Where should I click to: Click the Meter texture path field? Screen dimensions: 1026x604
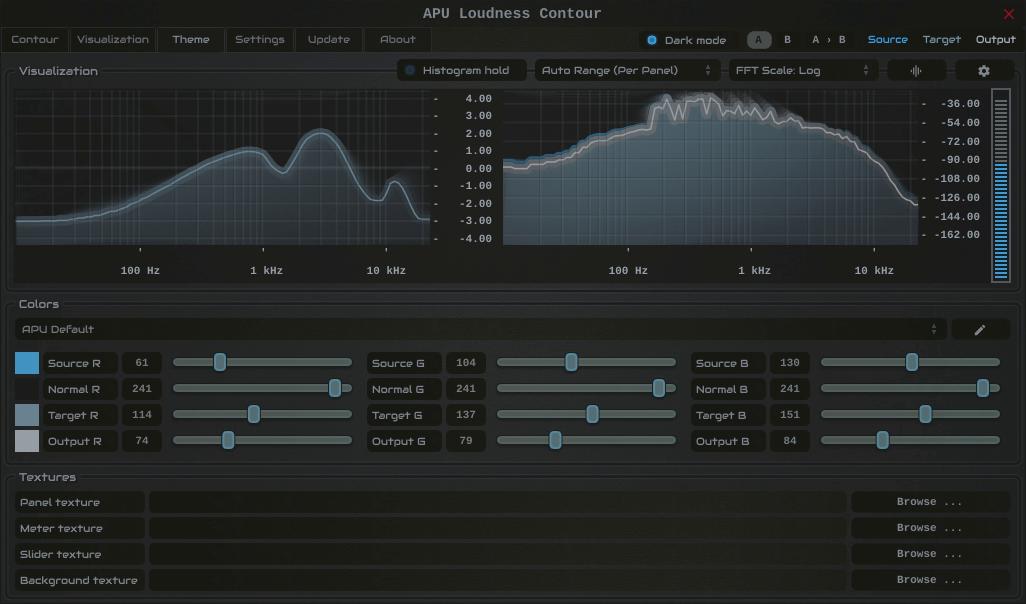click(498, 528)
